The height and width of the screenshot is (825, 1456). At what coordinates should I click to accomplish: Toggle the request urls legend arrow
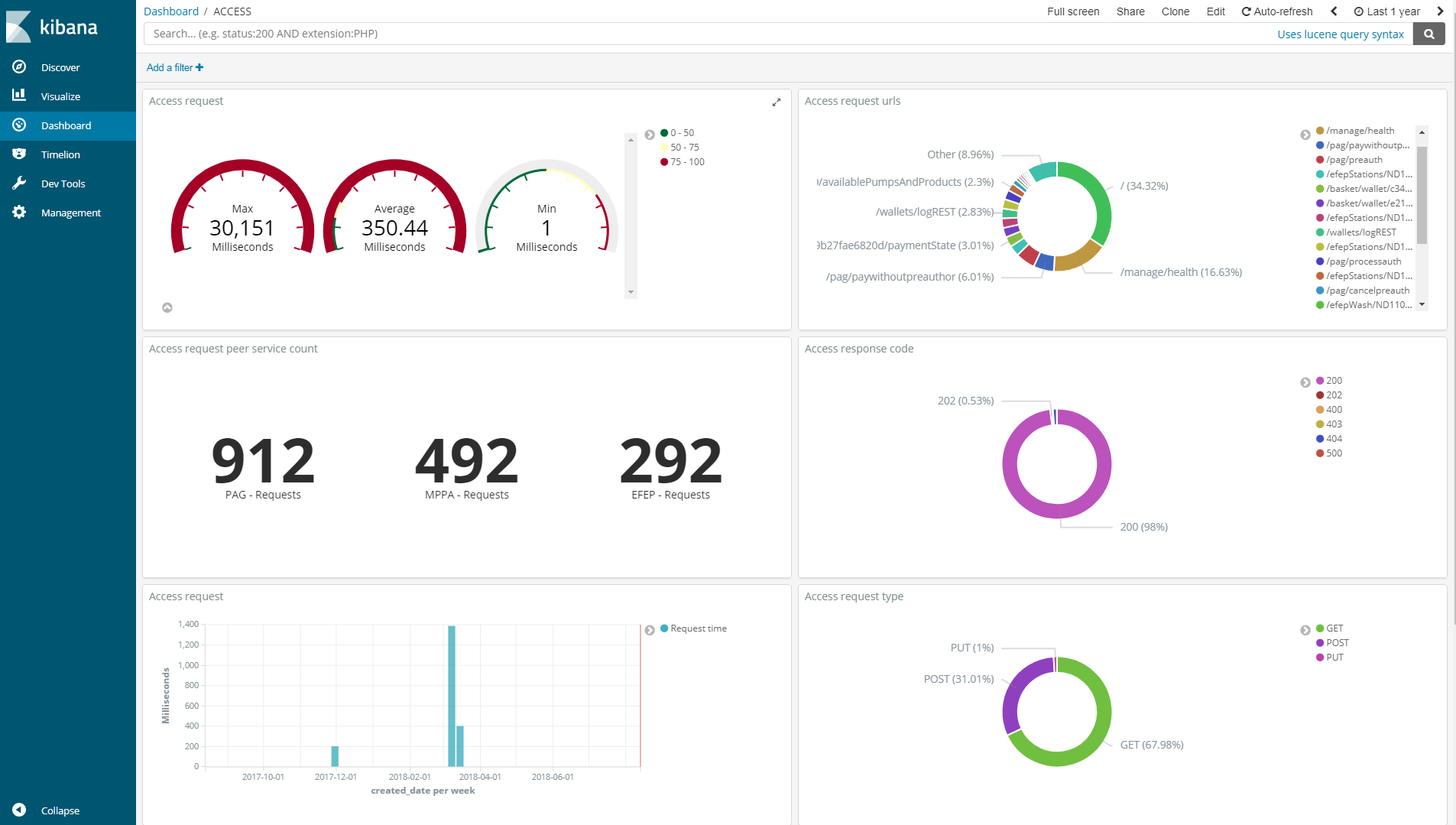1305,135
